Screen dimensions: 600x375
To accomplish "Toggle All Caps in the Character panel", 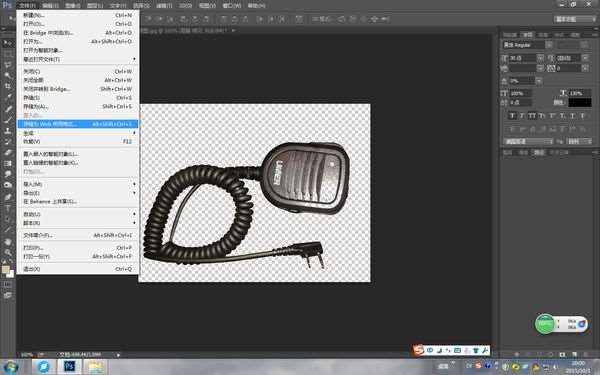I will coord(532,116).
